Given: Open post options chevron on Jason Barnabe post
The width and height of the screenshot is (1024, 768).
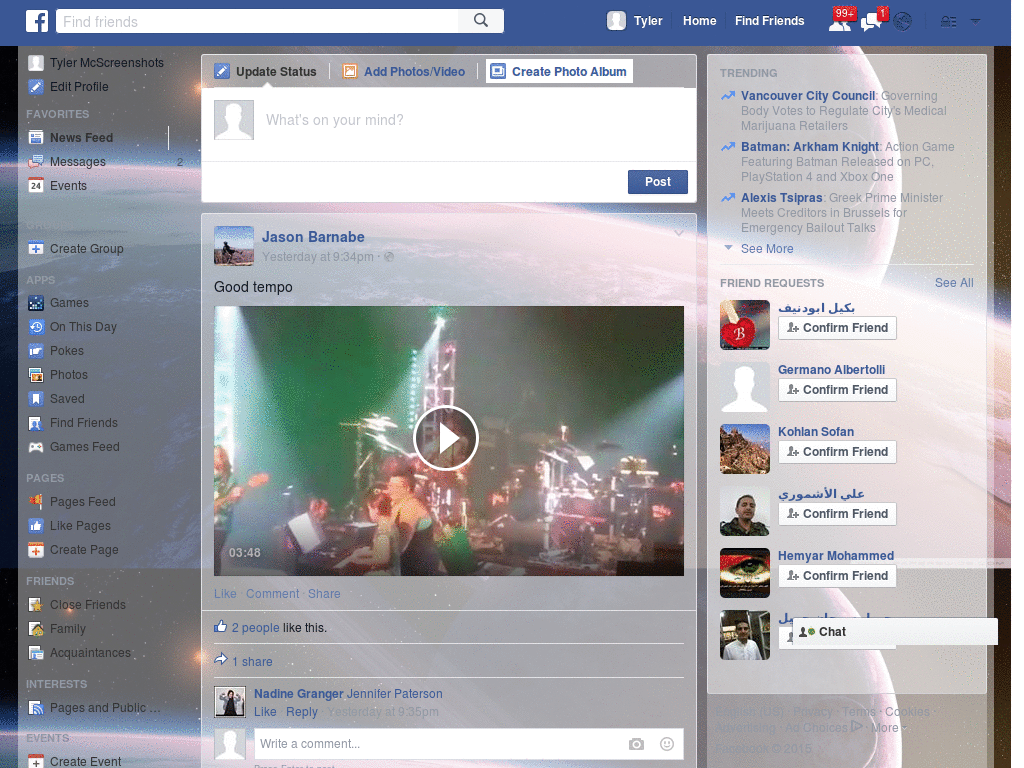Looking at the screenshot, I should [679, 233].
